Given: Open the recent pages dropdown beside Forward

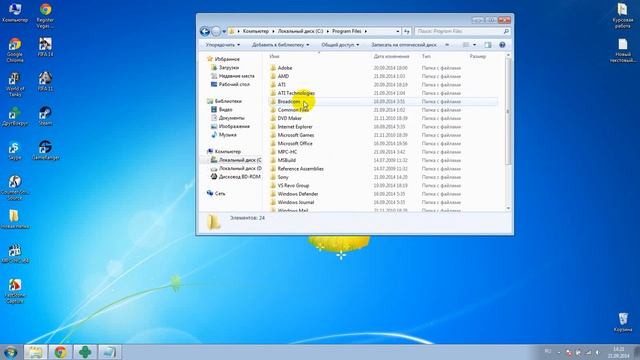Looking at the screenshot, I should [x=224, y=31].
